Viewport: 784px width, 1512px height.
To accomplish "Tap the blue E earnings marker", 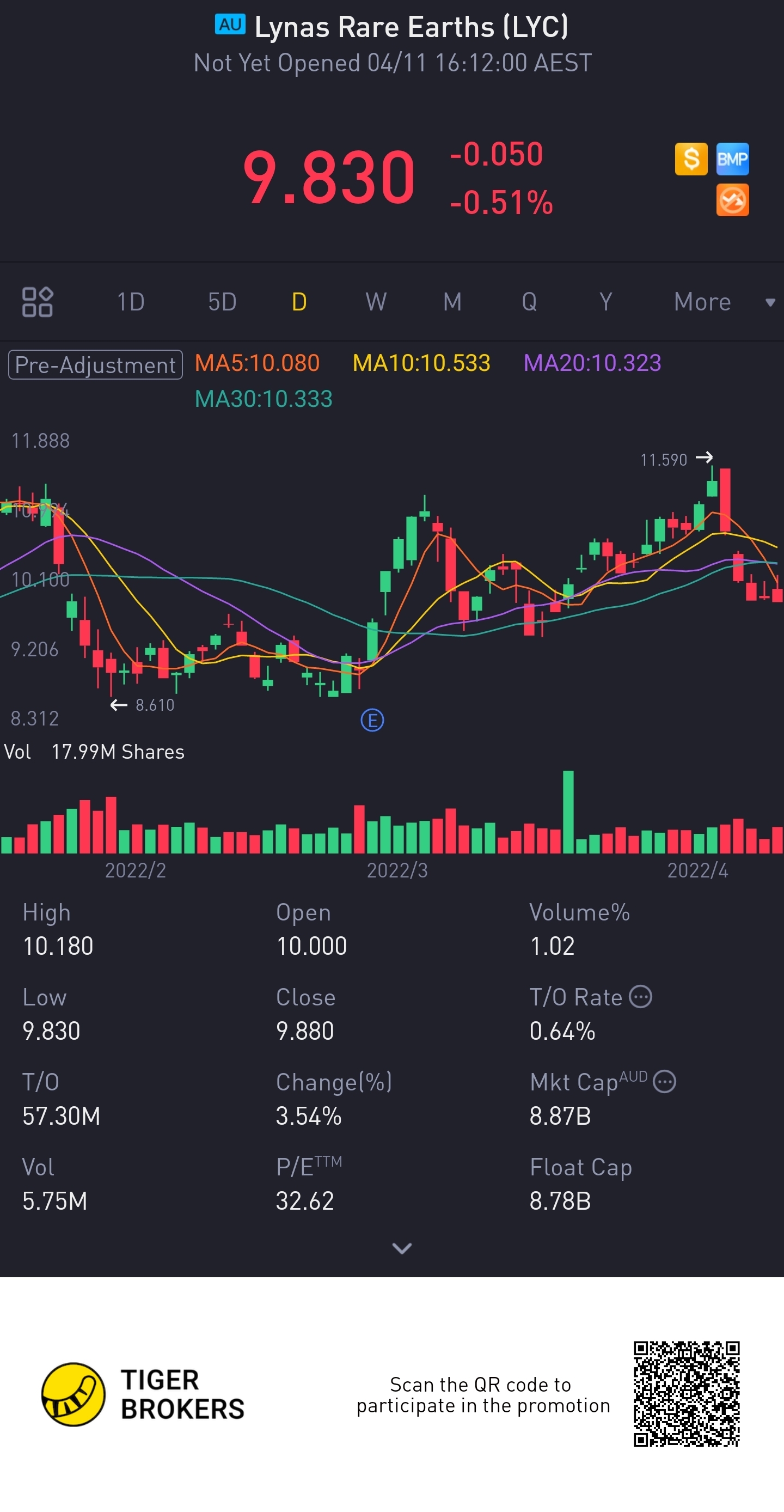I will pyautogui.click(x=372, y=720).
